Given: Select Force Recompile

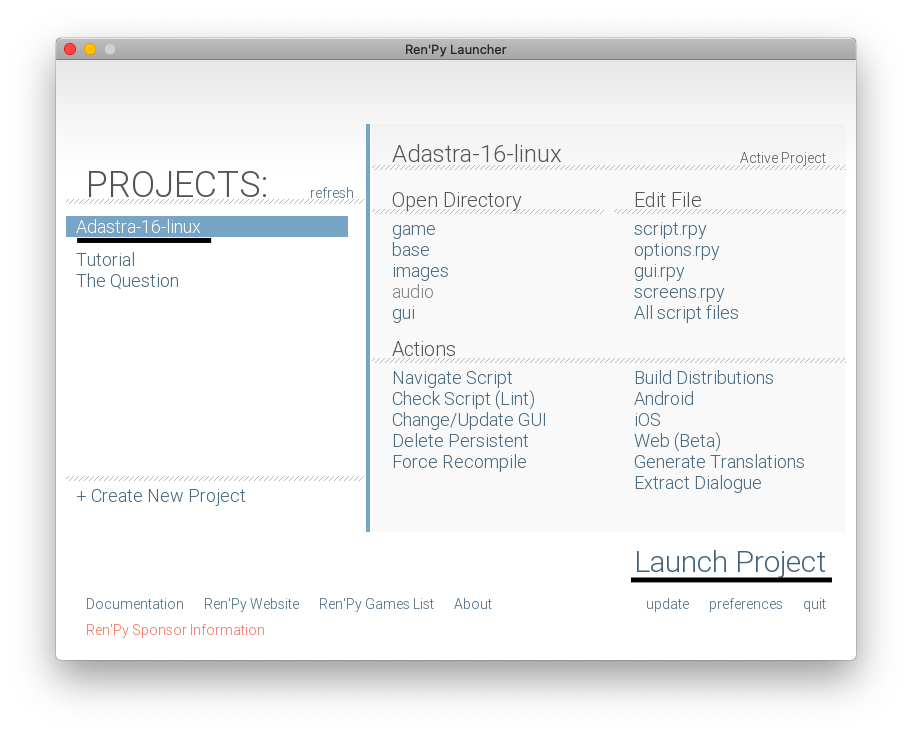Looking at the screenshot, I should tap(459, 462).
